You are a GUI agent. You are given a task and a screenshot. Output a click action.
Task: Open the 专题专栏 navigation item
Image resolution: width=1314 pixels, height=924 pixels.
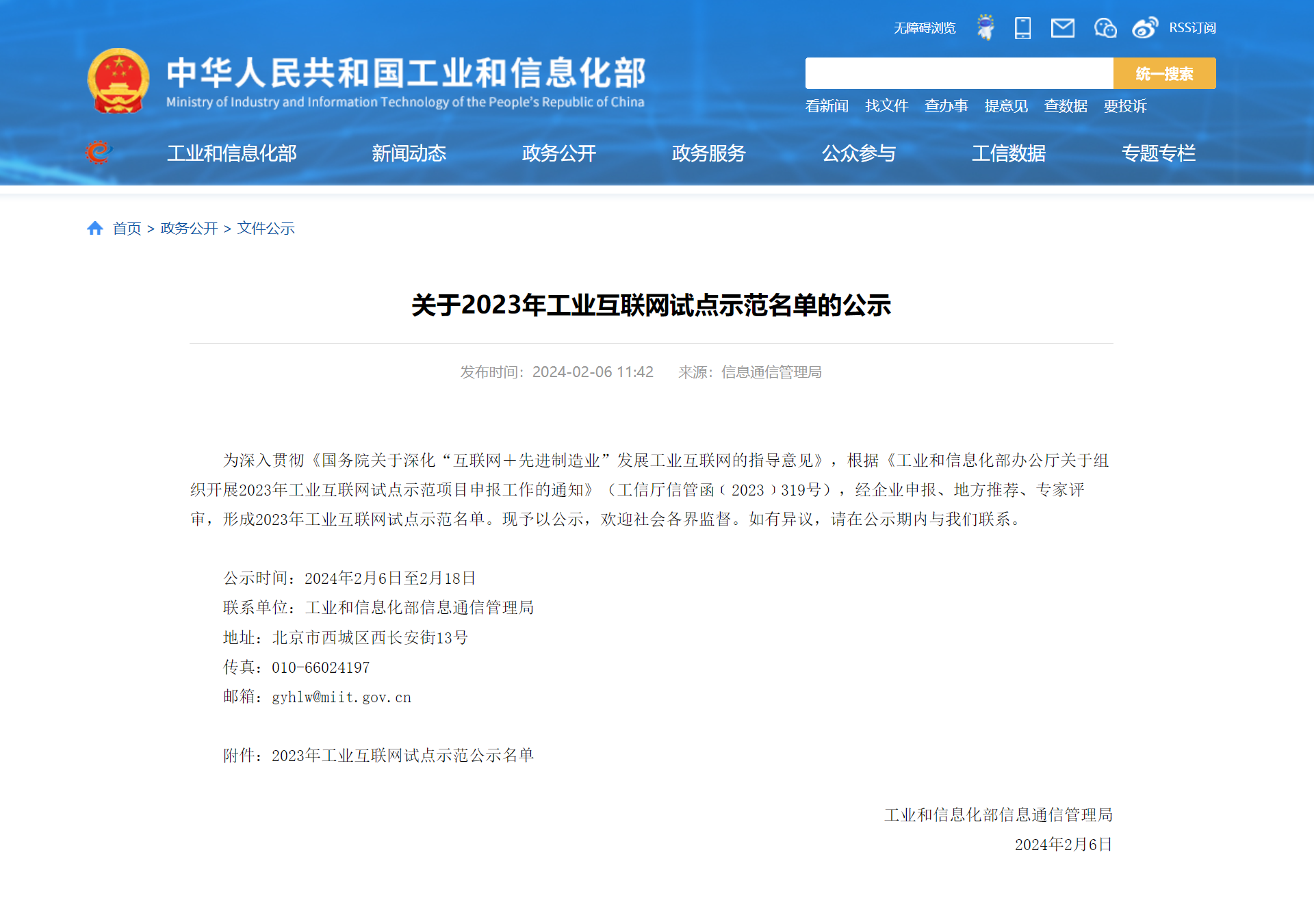point(1158,153)
